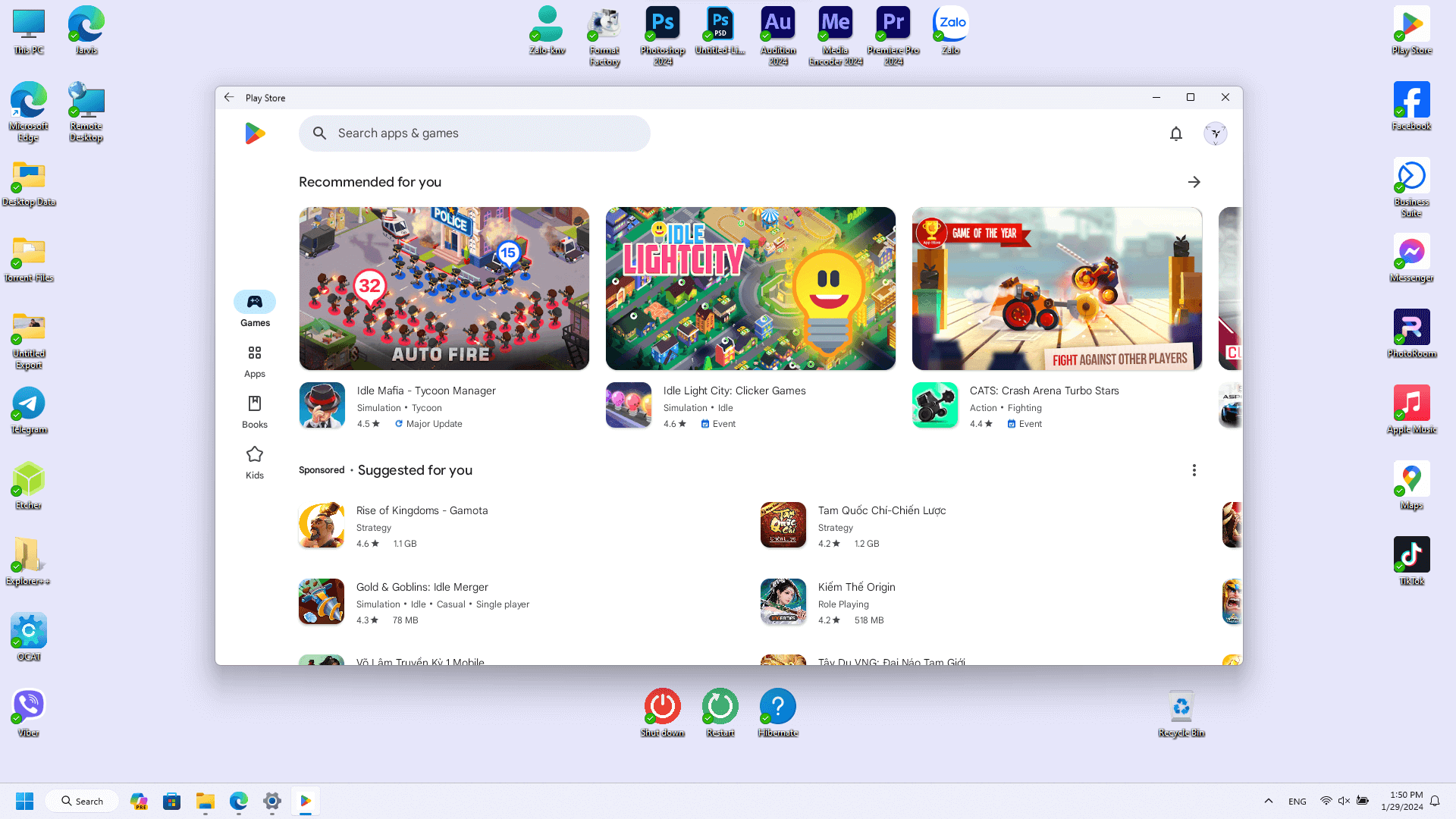The height and width of the screenshot is (819, 1456).
Task: Open the ENG language switcher
Action: point(1298,802)
